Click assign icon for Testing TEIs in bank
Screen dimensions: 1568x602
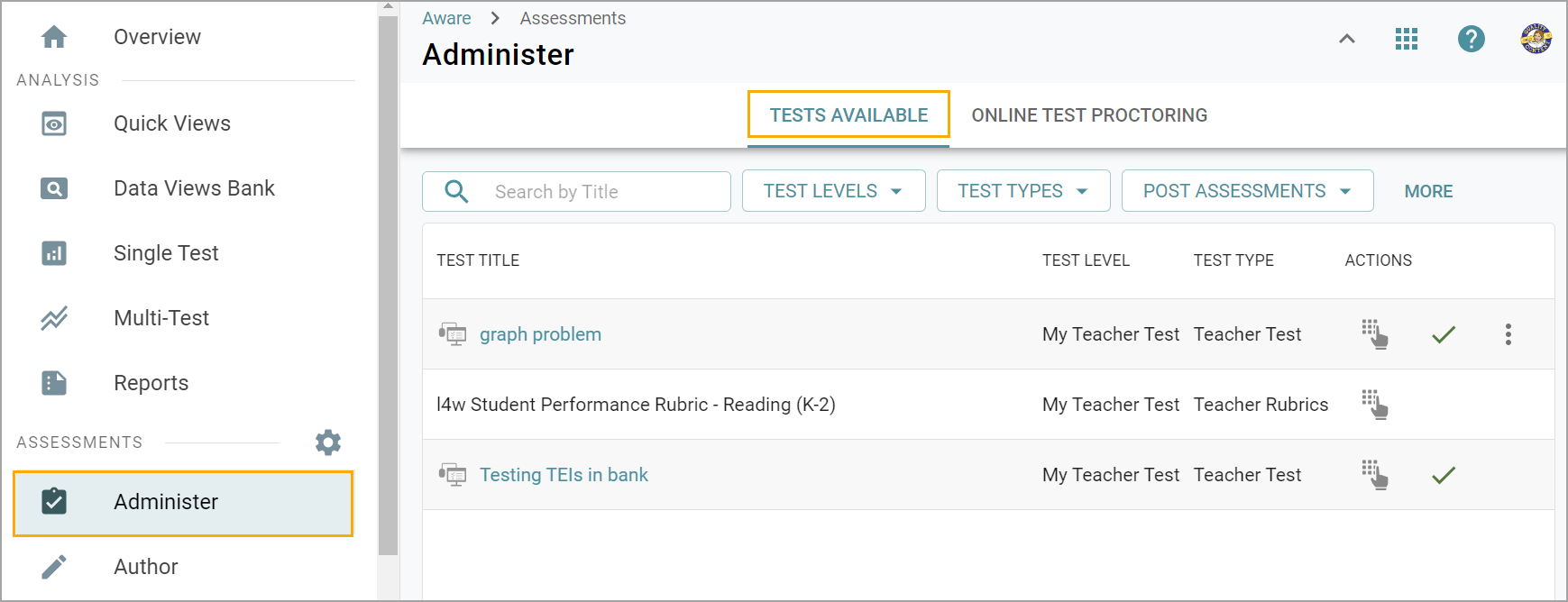pos(1374,475)
